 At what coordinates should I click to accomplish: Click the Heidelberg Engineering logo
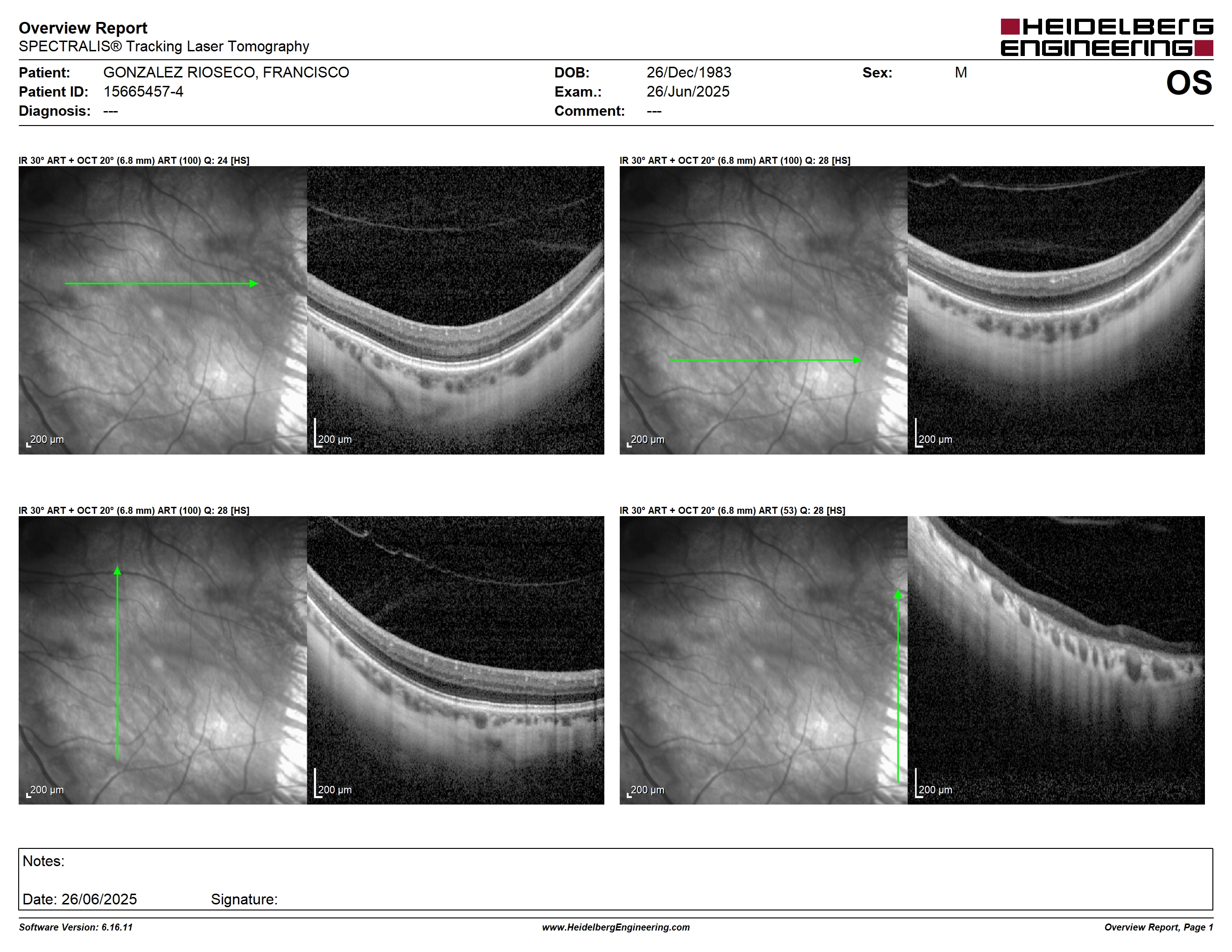[1107, 37]
